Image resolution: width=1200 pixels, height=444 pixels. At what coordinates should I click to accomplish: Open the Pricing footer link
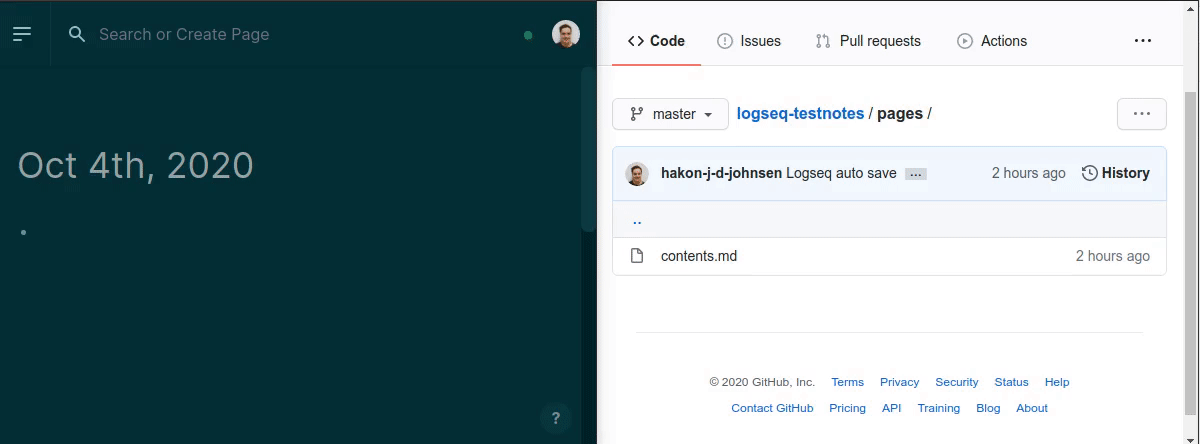[848, 408]
